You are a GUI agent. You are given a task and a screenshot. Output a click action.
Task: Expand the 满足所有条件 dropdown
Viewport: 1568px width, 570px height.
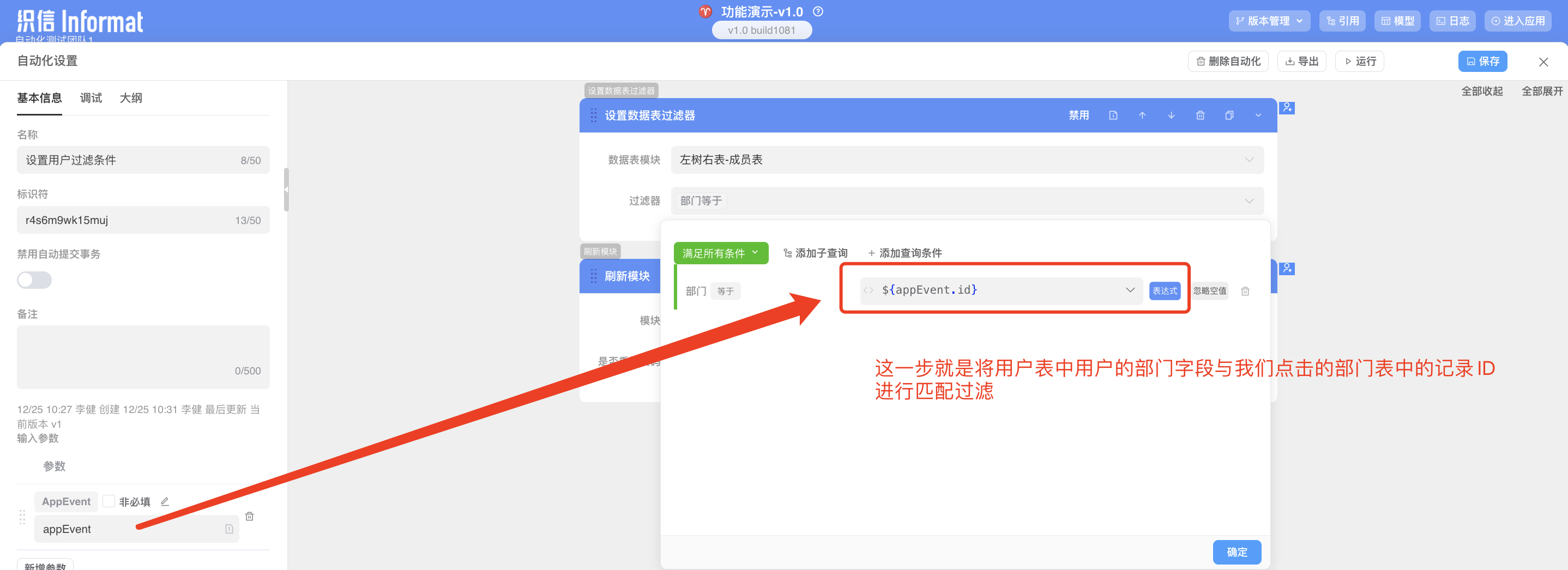720,253
